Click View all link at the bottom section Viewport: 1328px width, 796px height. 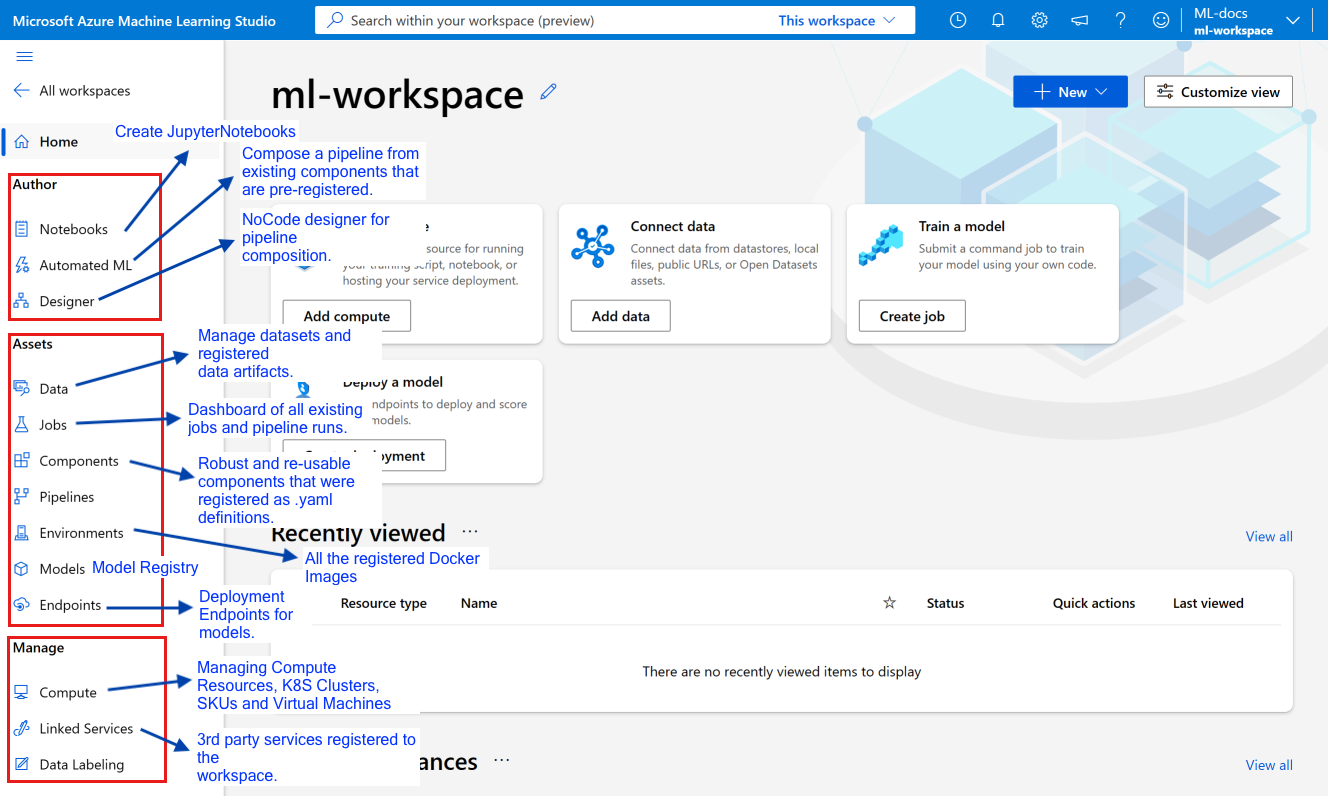point(1269,765)
